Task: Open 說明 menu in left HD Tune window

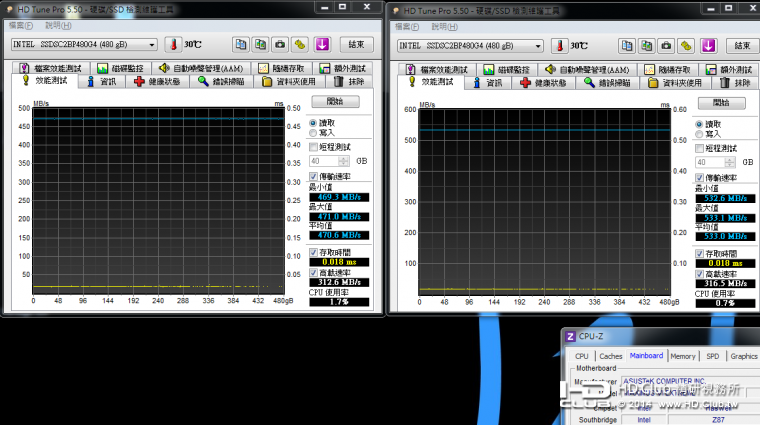Action: [x=58, y=25]
